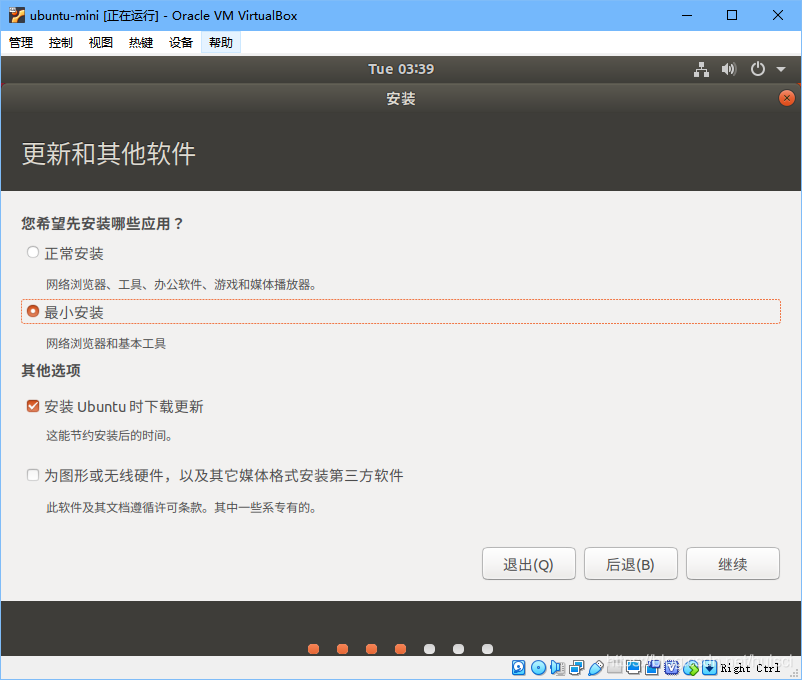The width and height of the screenshot is (802, 680).
Task: Uncheck 安装 Ubuntu 时下载更新
Action: (33, 406)
